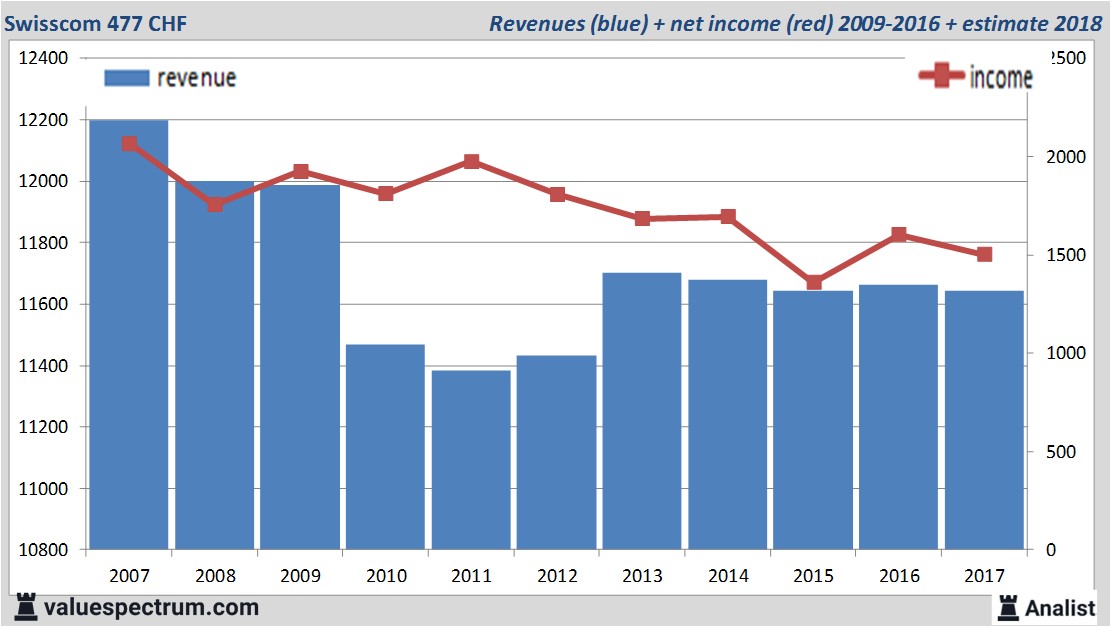Click the Analist label

click(1060, 608)
